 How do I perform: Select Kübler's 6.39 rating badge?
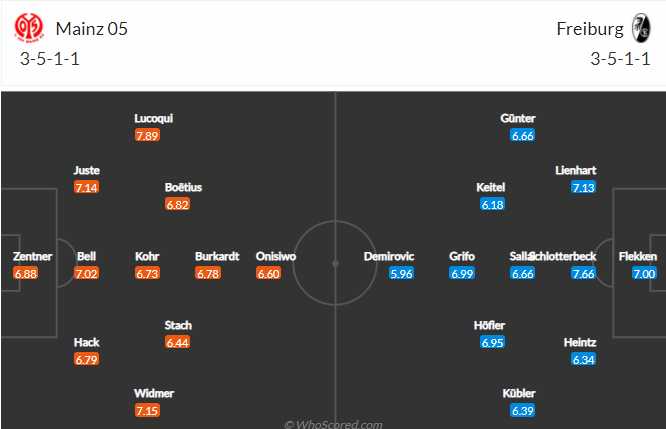click(x=522, y=411)
